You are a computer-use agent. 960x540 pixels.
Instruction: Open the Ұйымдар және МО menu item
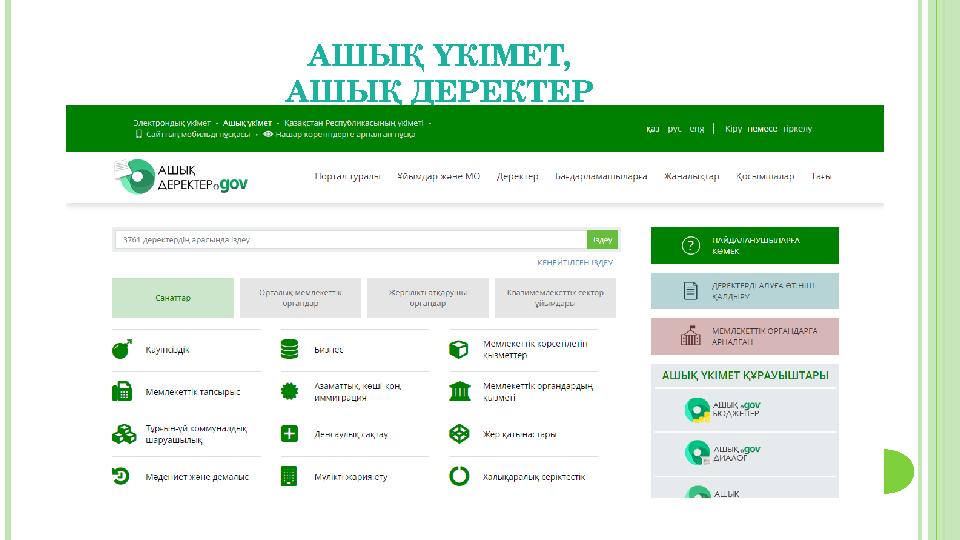pos(438,176)
